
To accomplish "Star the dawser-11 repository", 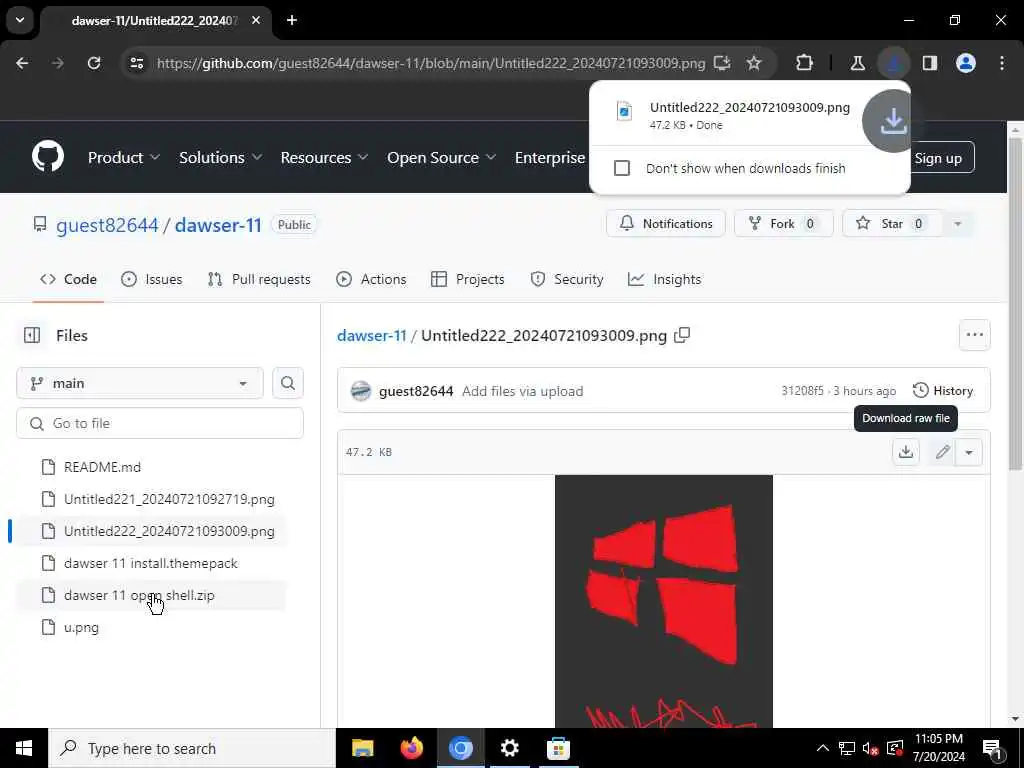I will point(892,224).
